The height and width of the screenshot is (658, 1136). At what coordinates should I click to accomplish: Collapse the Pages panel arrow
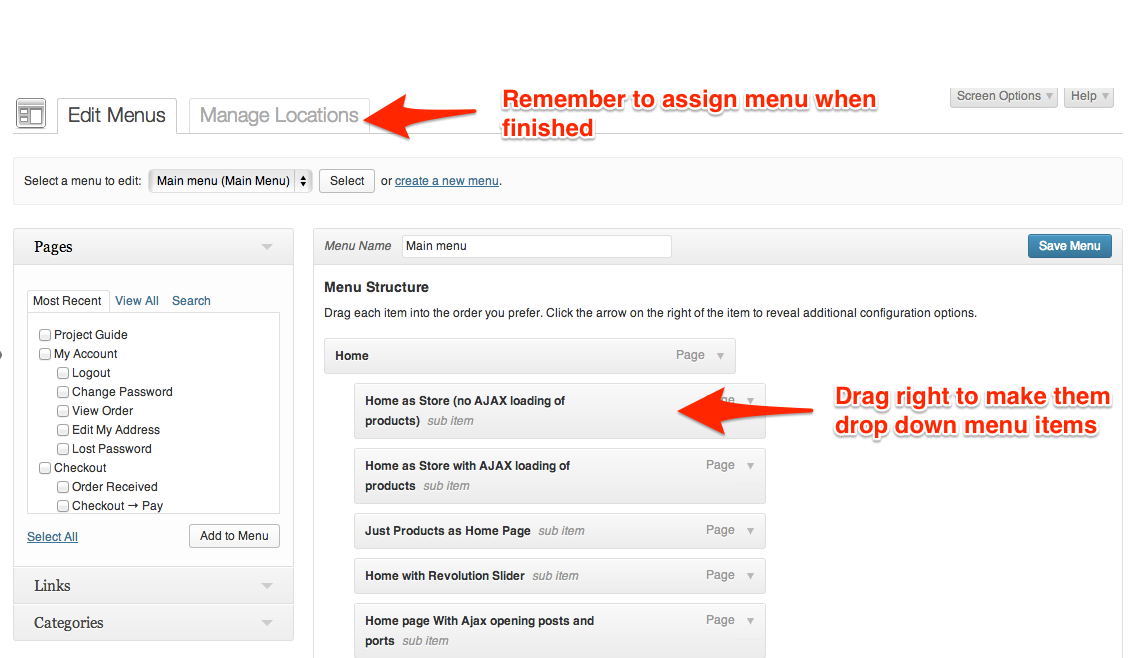click(x=267, y=247)
